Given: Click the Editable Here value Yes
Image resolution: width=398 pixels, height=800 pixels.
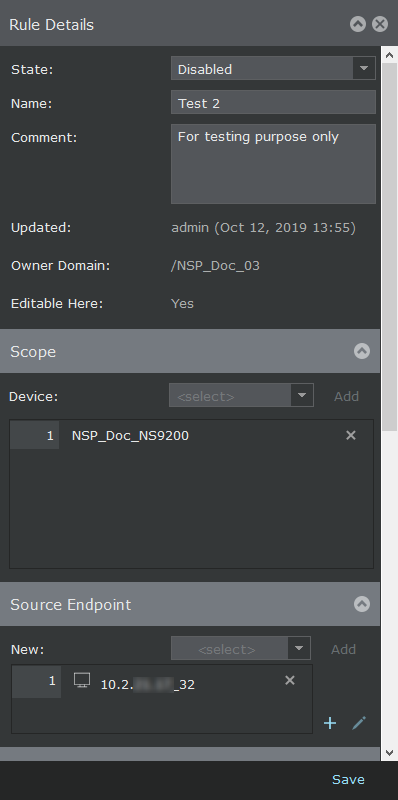Looking at the screenshot, I should click(x=182, y=304).
